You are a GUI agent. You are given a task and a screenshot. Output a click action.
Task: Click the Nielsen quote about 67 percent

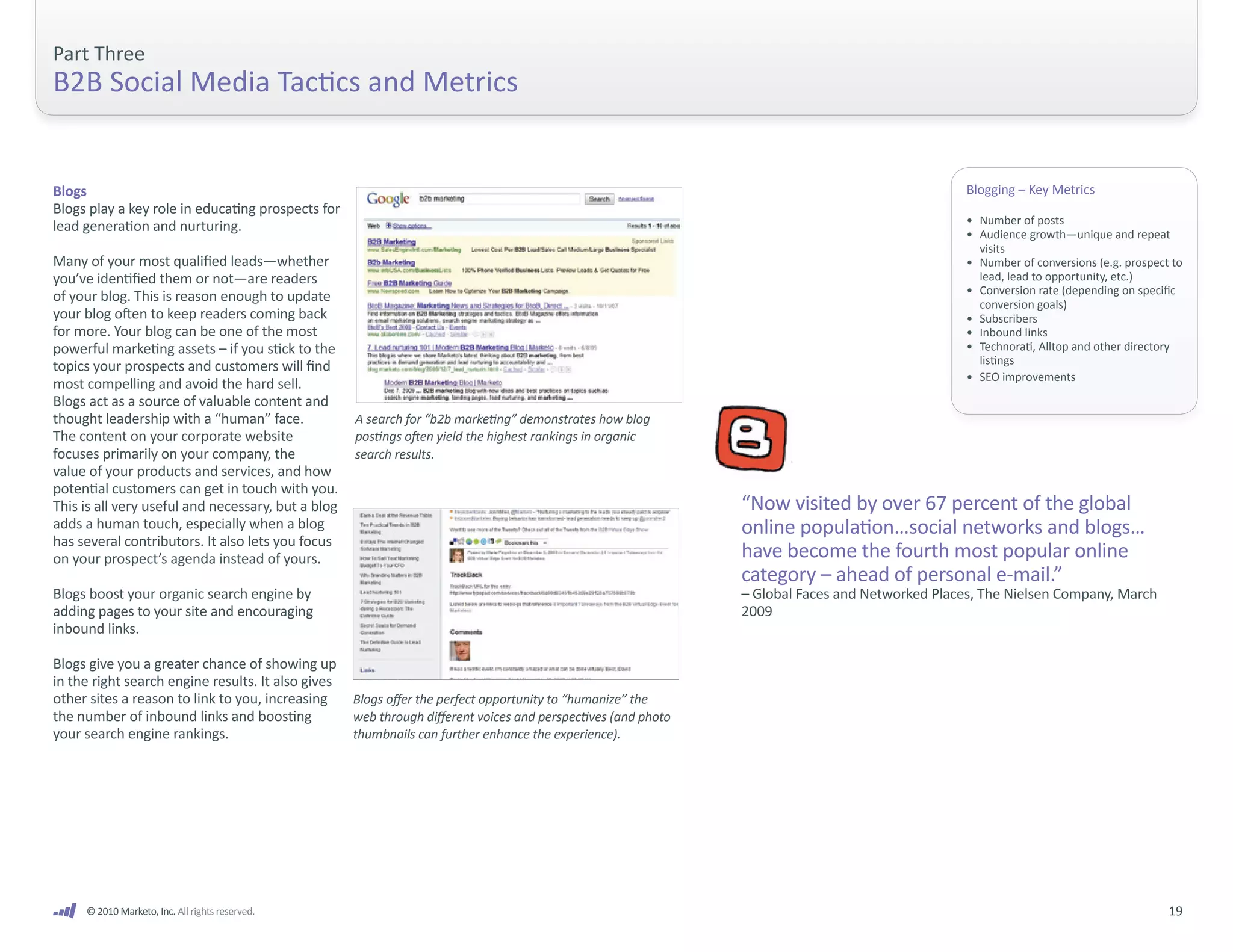point(942,539)
